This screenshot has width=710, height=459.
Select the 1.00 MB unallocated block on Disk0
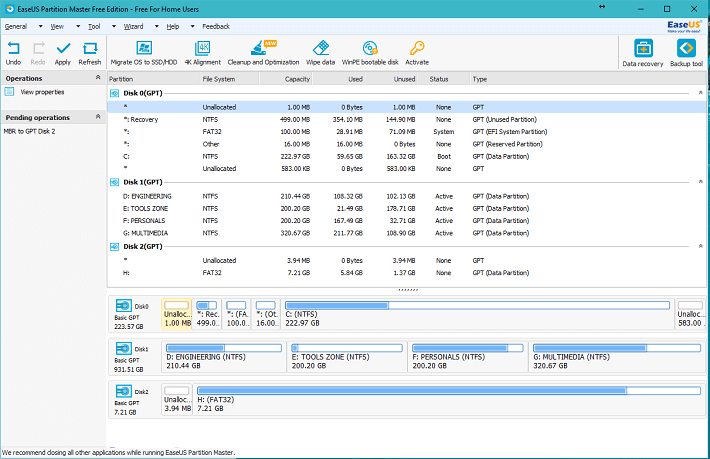tap(177, 314)
